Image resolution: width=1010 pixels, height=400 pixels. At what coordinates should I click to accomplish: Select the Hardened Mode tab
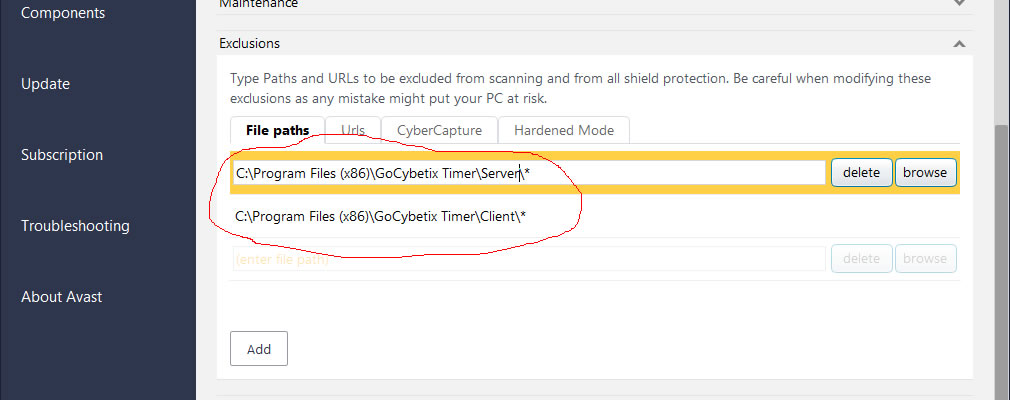pos(564,130)
